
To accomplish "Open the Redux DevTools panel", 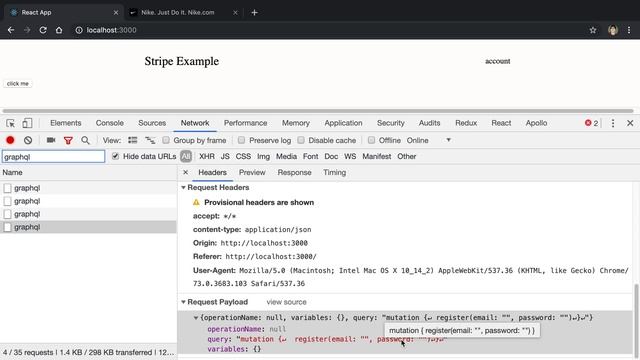I will click(x=466, y=123).
